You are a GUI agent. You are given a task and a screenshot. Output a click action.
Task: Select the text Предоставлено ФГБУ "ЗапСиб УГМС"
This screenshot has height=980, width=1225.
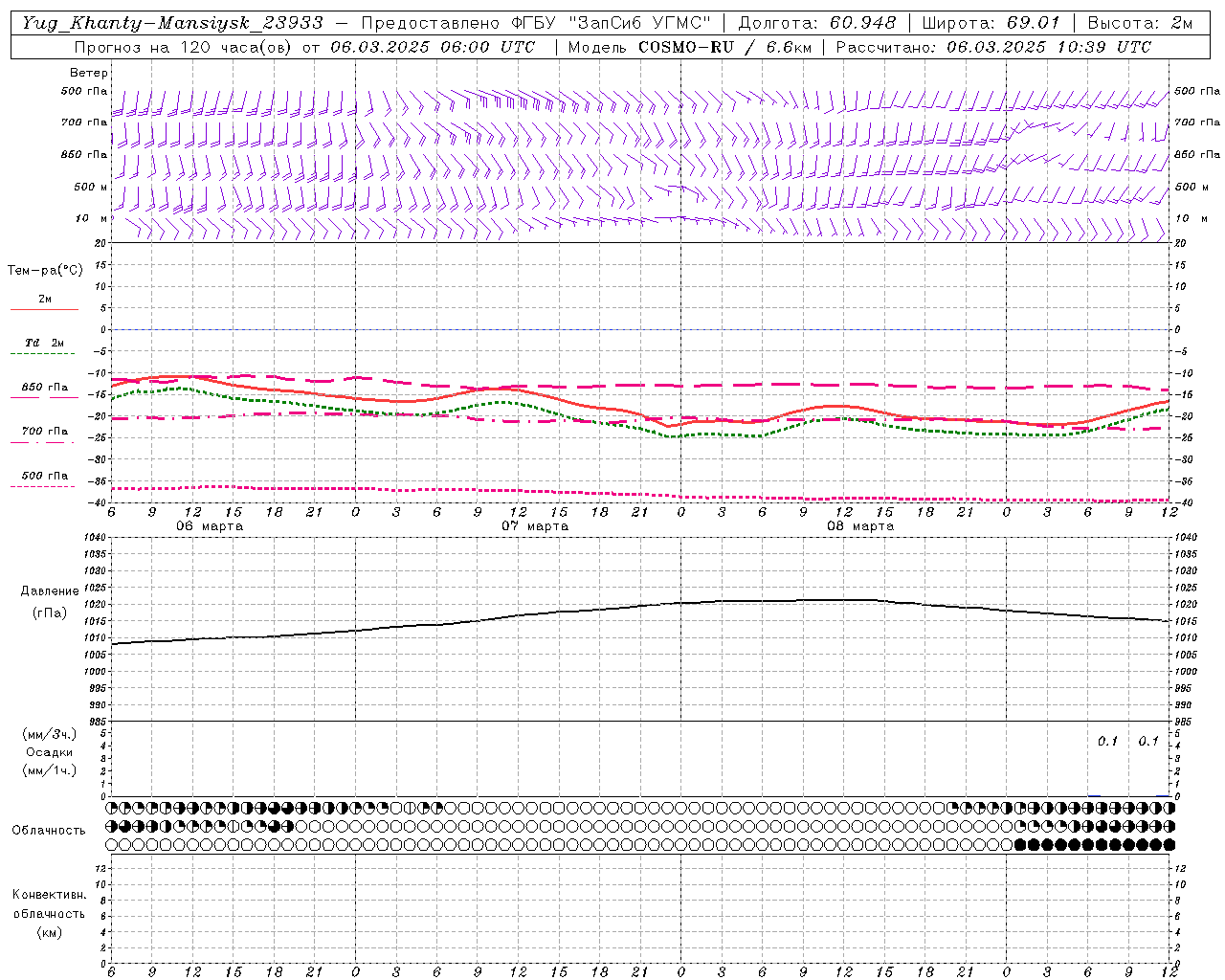[537, 23]
